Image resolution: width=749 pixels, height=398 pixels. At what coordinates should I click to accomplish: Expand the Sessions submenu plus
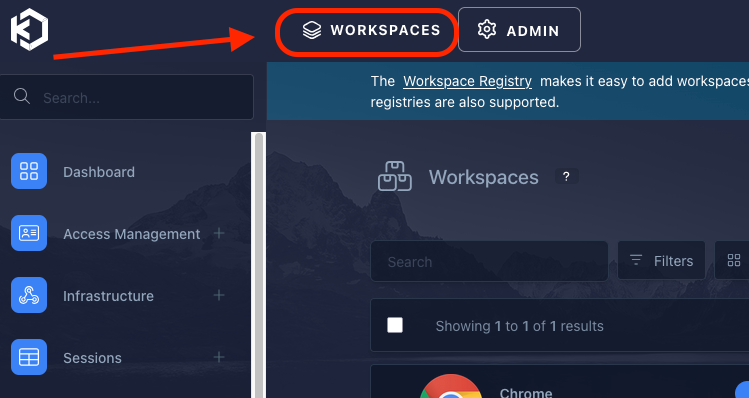click(x=219, y=357)
